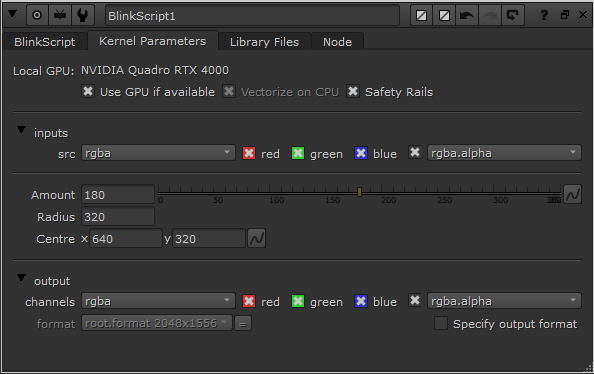Toggle output alpha channel checkbox
594x374 pixels.
point(415,300)
